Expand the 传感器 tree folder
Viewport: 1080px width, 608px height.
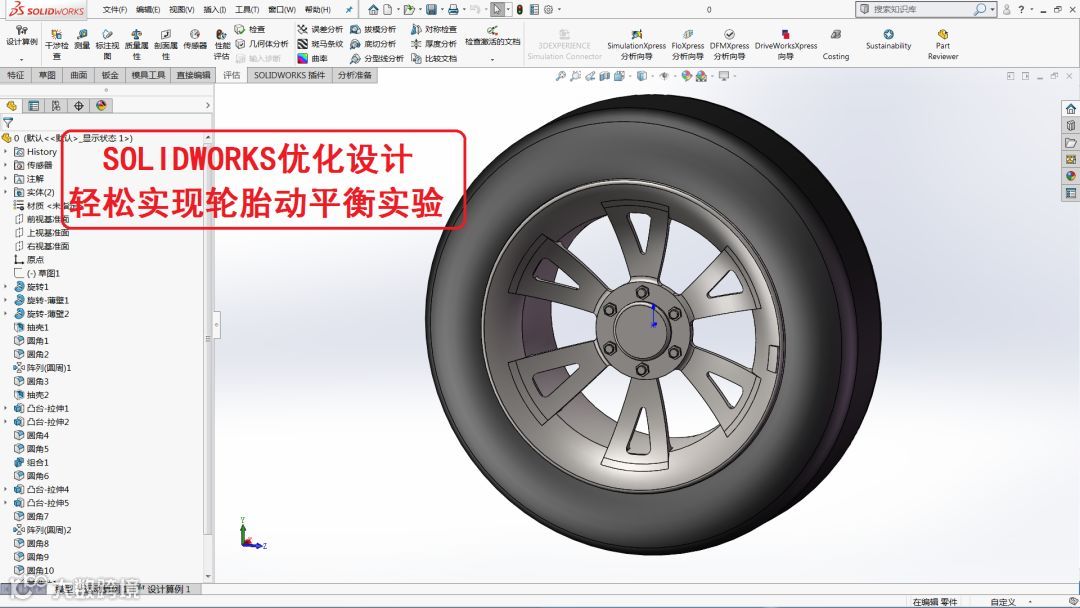pyautogui.click(x=6, y=165)
